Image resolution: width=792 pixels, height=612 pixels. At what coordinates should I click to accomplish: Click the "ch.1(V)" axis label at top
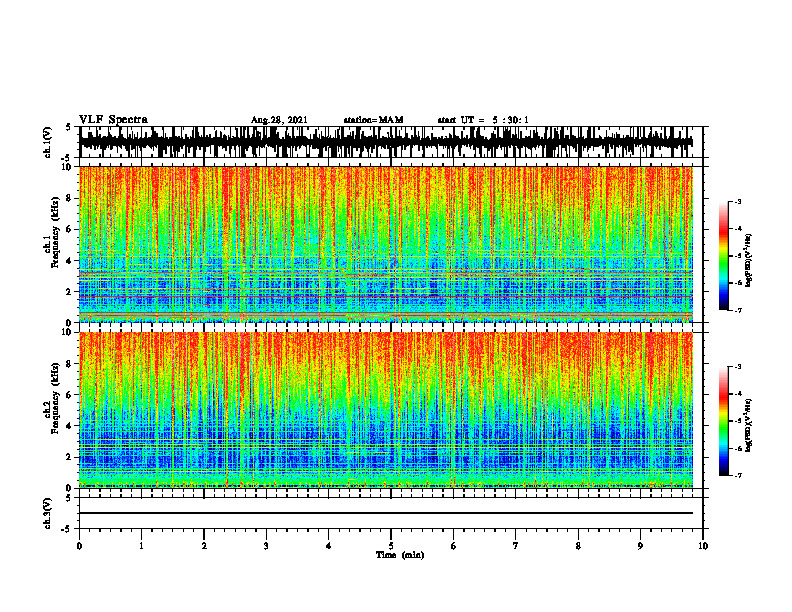pyautogui.click(x=48, y=142)
